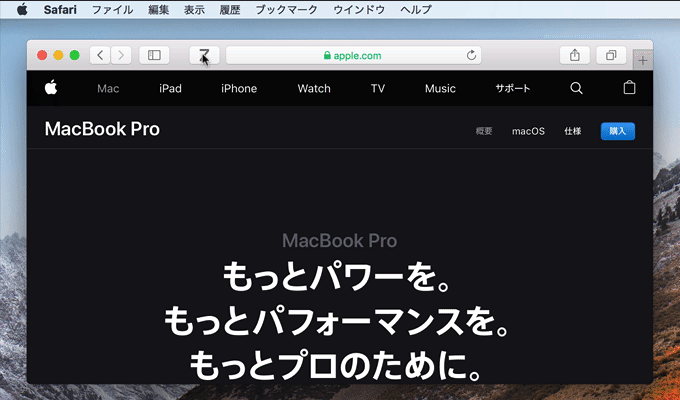The image size is (680, 400).
Task: Open a new tab with plus button
Action: (643, 60)
